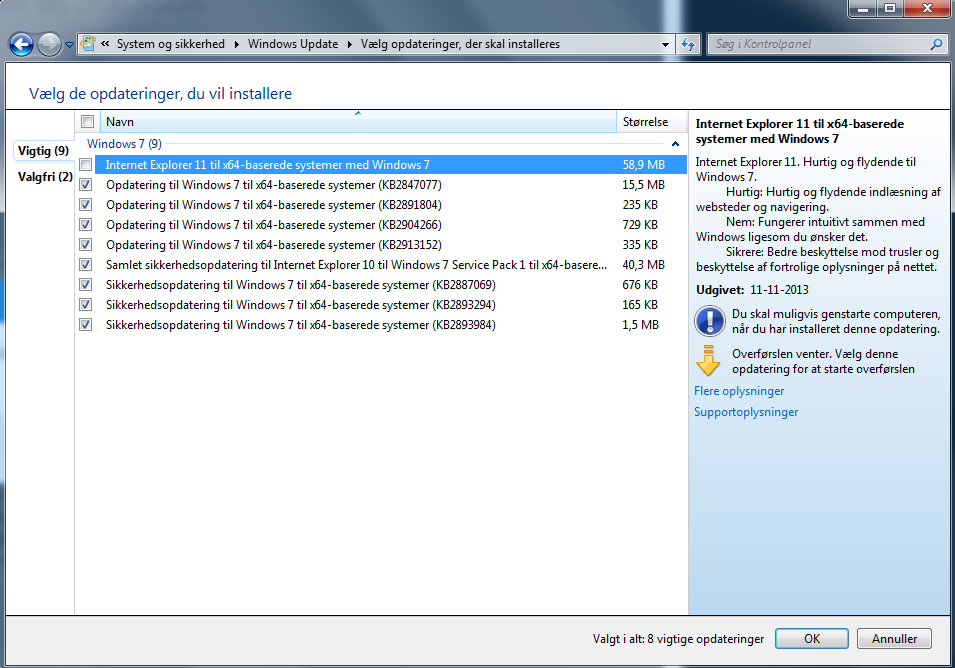The width and height of the screenshot is (955, 668).
Task: Expand the address bar history dropdown
Action: click(x=665, y=44)
